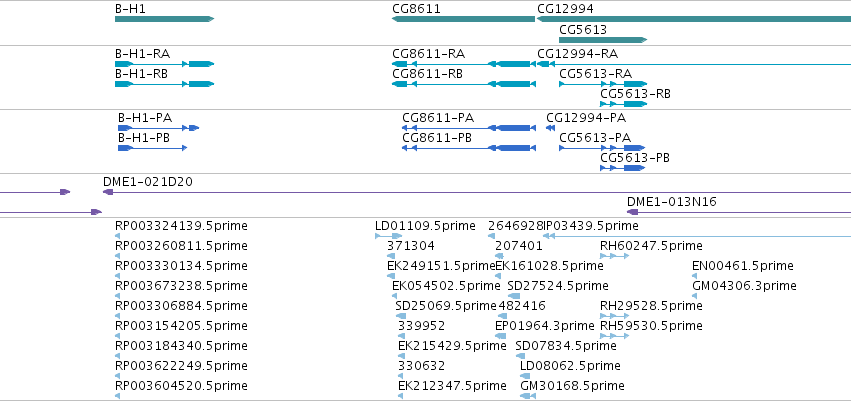This screenshot has width=851, height=401.
Task: Click the GM04306.3prime EST label
Action: pyautogui.click(x=744, y=285)
